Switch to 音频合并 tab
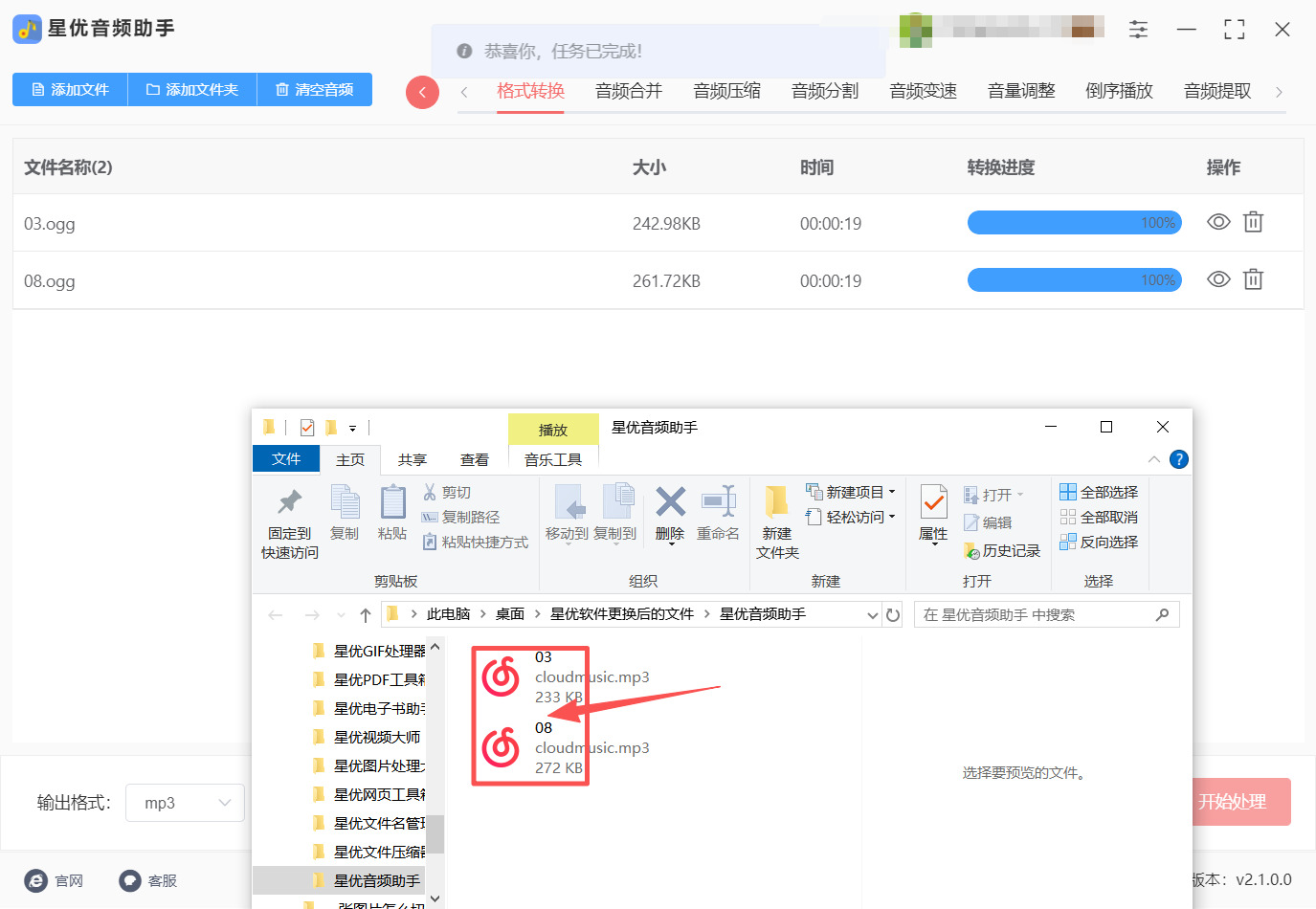Viewport: 1316px width, 909px height. (629, 91)
